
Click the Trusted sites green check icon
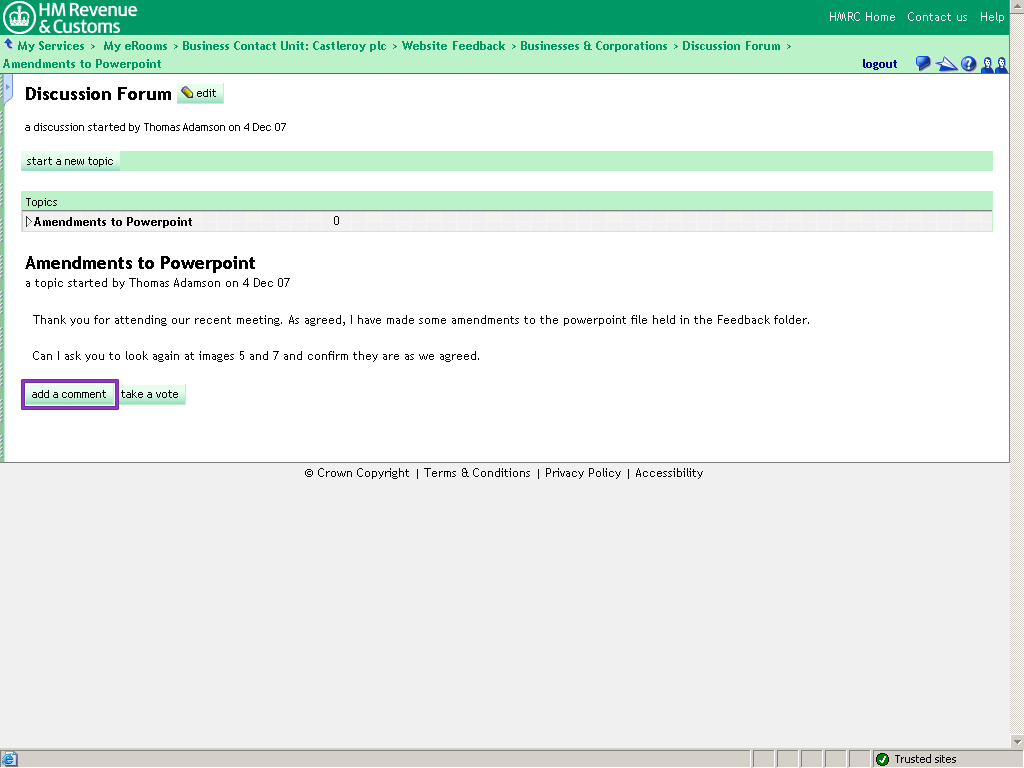click(x=882, y=759)
